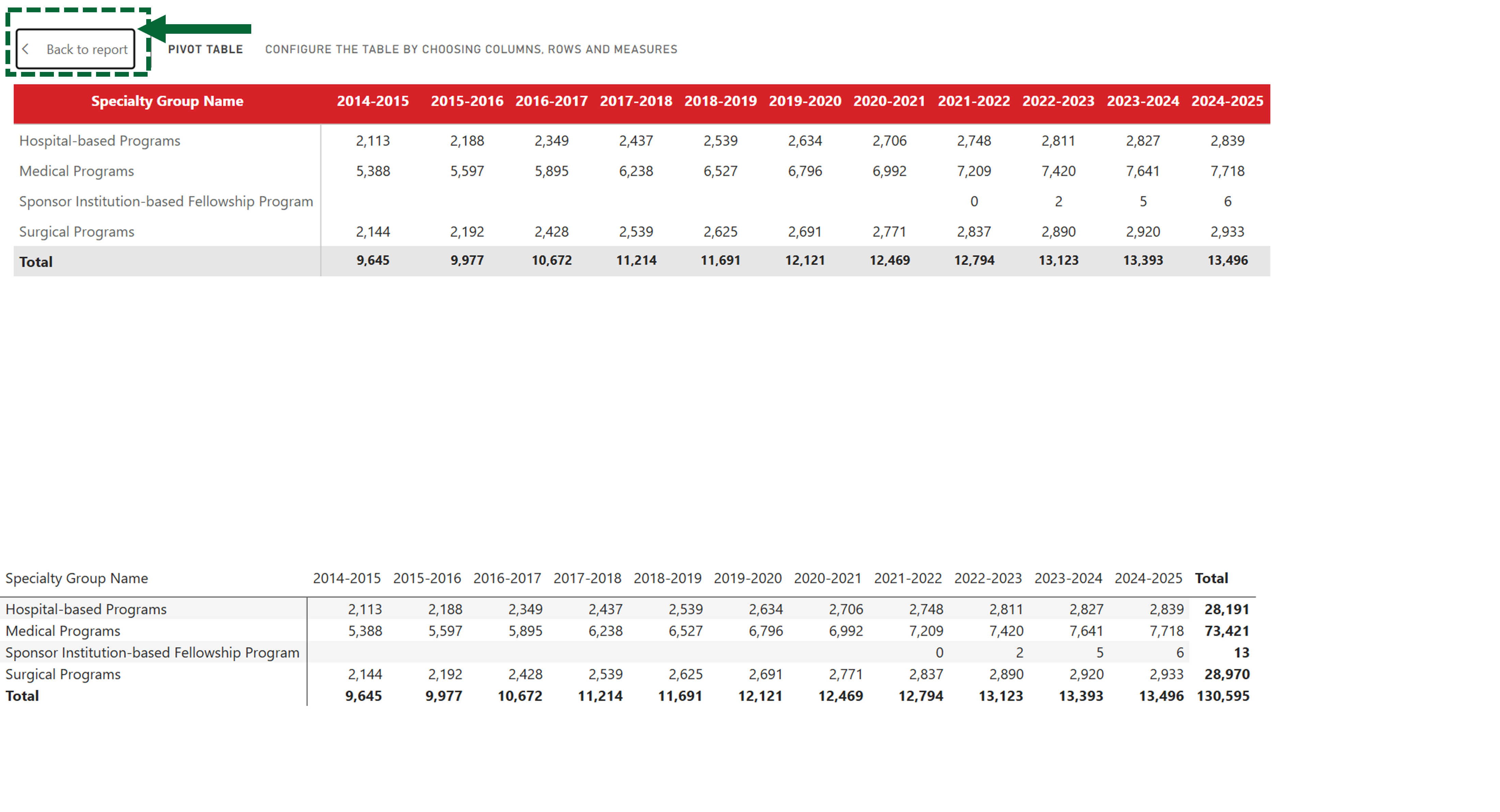This screenshot has width=1500, height=812.
Task: Click value 7,718 in the upper table
Action: pyautogui.click(x=1227, y=171)
